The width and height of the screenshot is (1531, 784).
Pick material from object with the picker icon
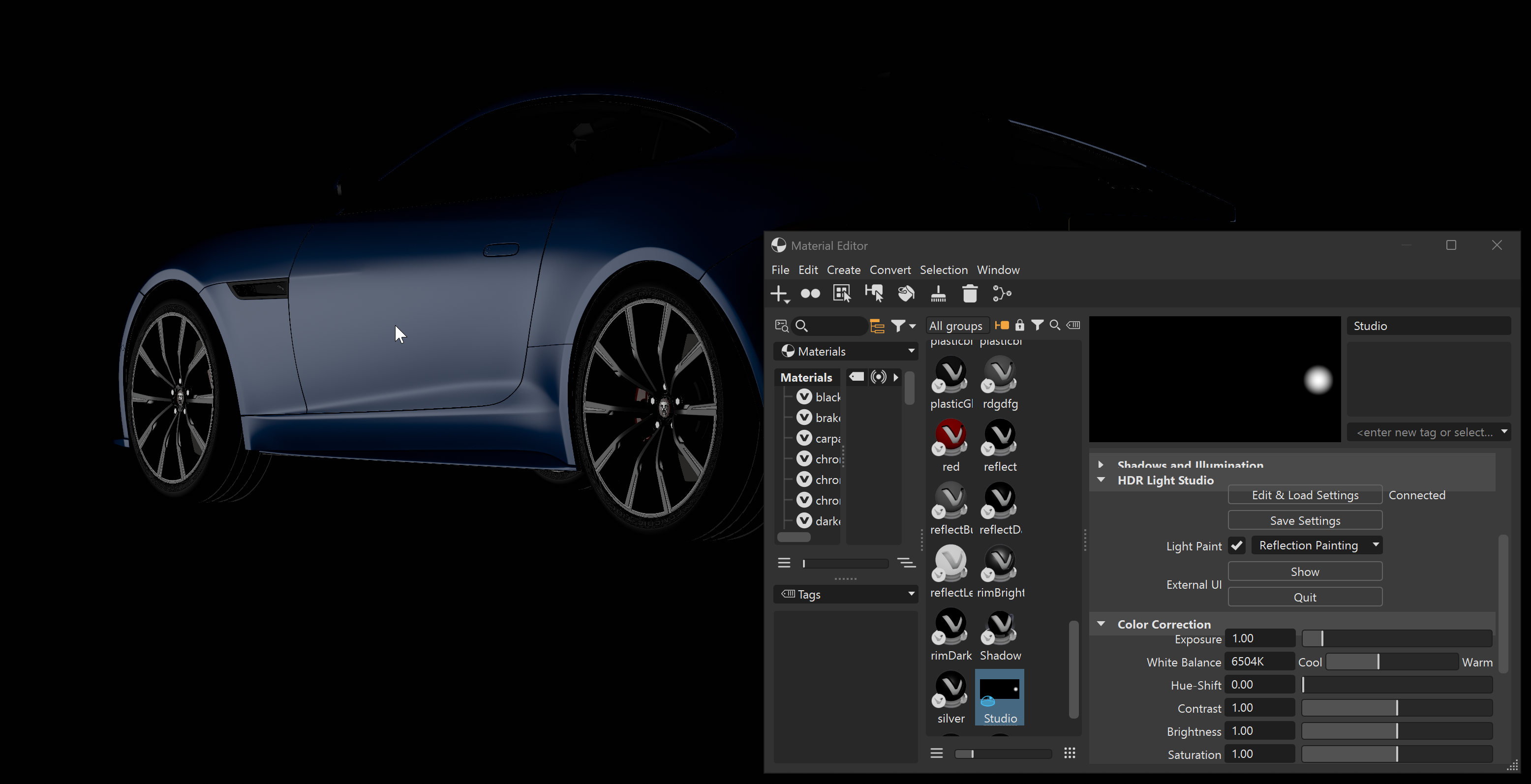(875, 293)
